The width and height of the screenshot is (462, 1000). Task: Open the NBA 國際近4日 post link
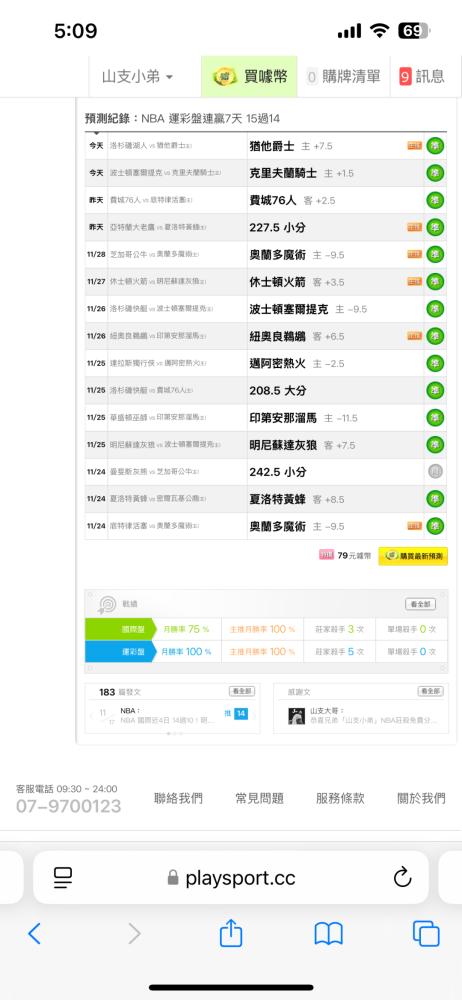coord(167,720)
